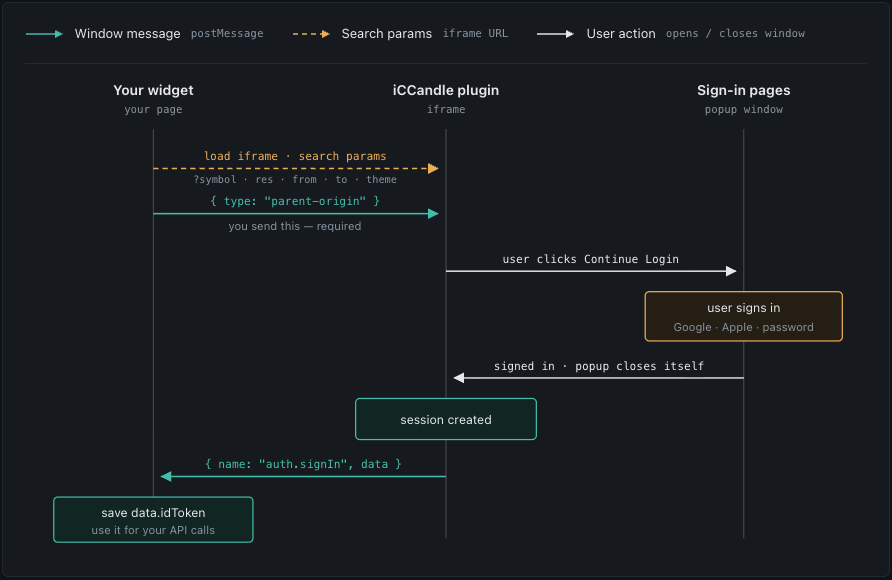Viewport: 892px width, 580px height.
Task: Click the 'Search params' legend label
Action: click(x=386, y=34)
